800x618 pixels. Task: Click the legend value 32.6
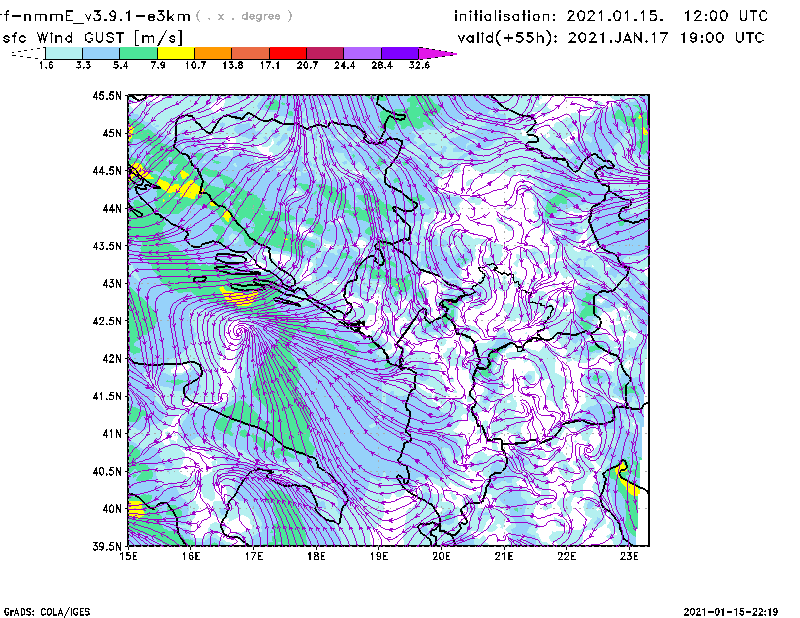419,65
